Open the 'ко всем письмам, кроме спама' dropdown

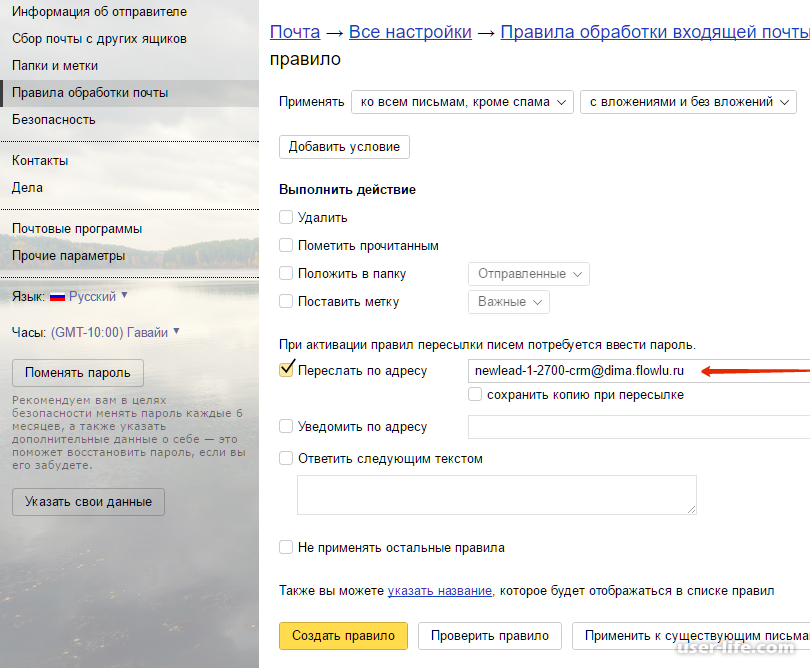tap(462, 102)
